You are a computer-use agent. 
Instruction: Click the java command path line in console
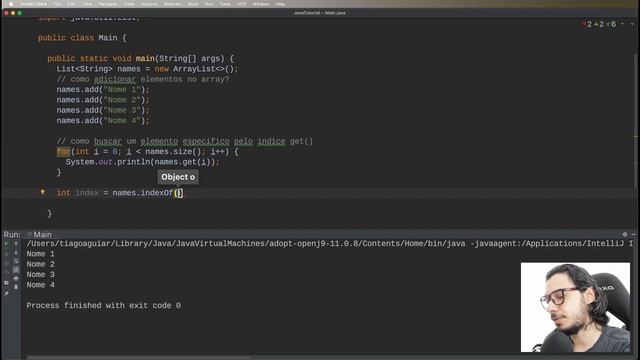pos(329,244)
